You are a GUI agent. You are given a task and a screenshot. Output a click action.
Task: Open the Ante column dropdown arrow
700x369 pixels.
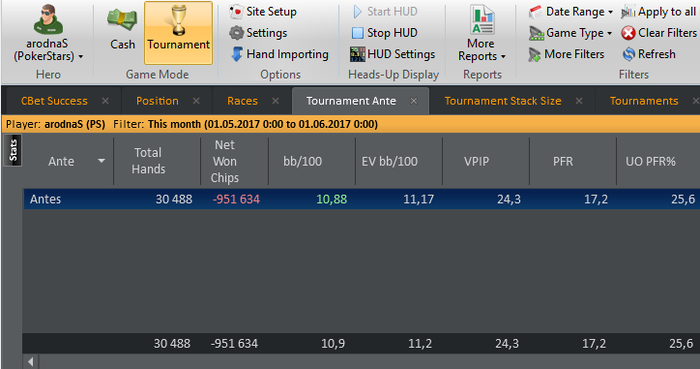102,161
